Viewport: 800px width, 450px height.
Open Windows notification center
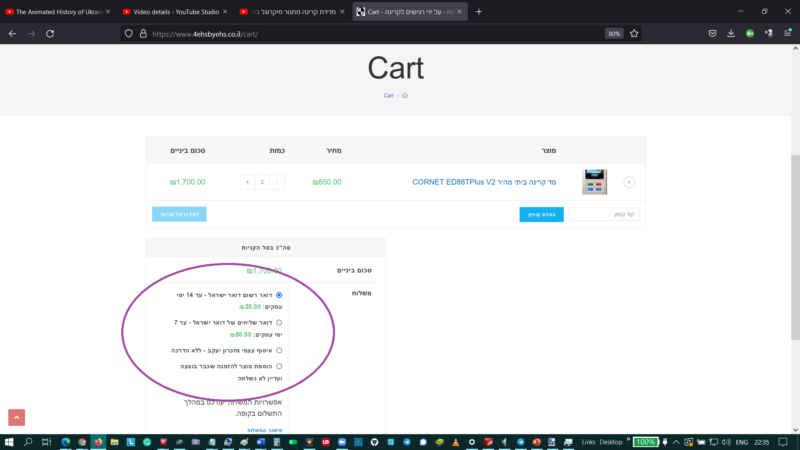click(x=783, y=442)
